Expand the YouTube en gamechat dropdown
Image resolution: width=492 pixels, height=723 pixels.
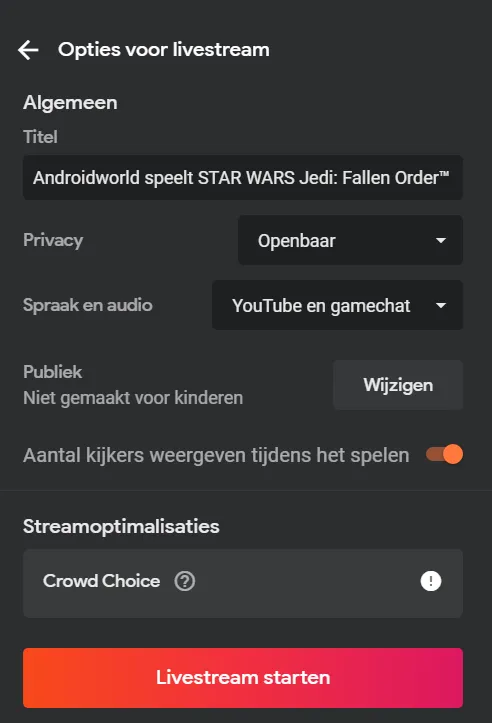pos(338,305)
